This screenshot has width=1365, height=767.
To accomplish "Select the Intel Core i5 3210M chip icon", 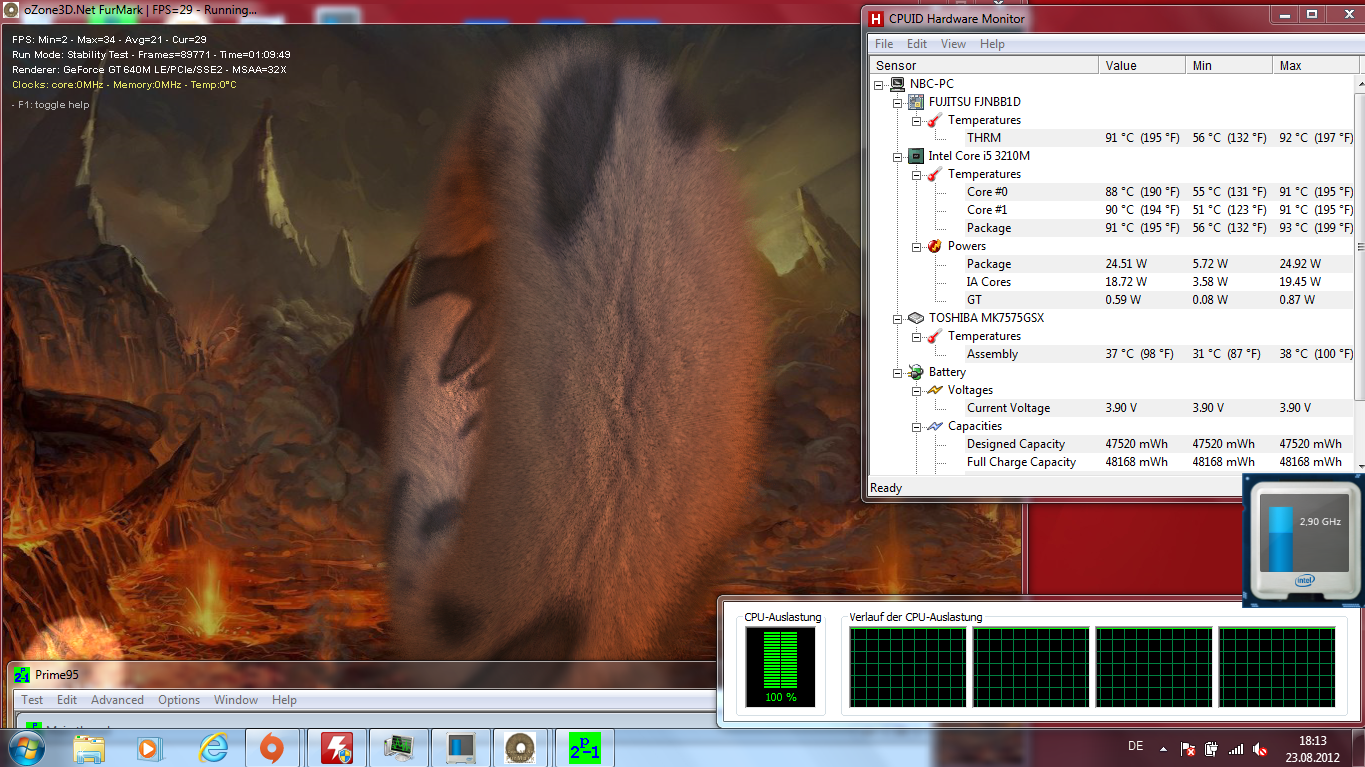I will [x=915, y=156].
